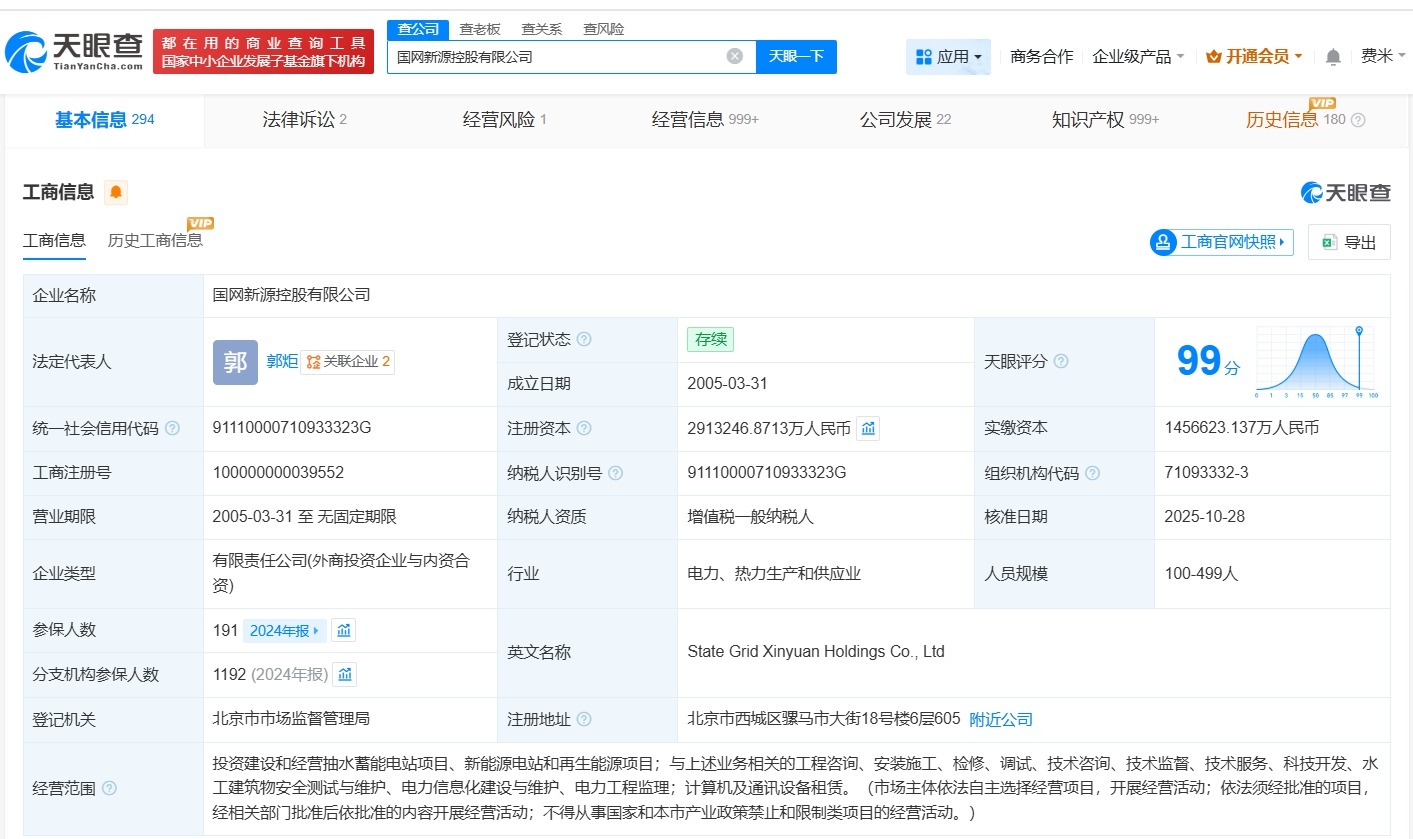Open the 应用 dropdown menu

click(x=946, y=57)
